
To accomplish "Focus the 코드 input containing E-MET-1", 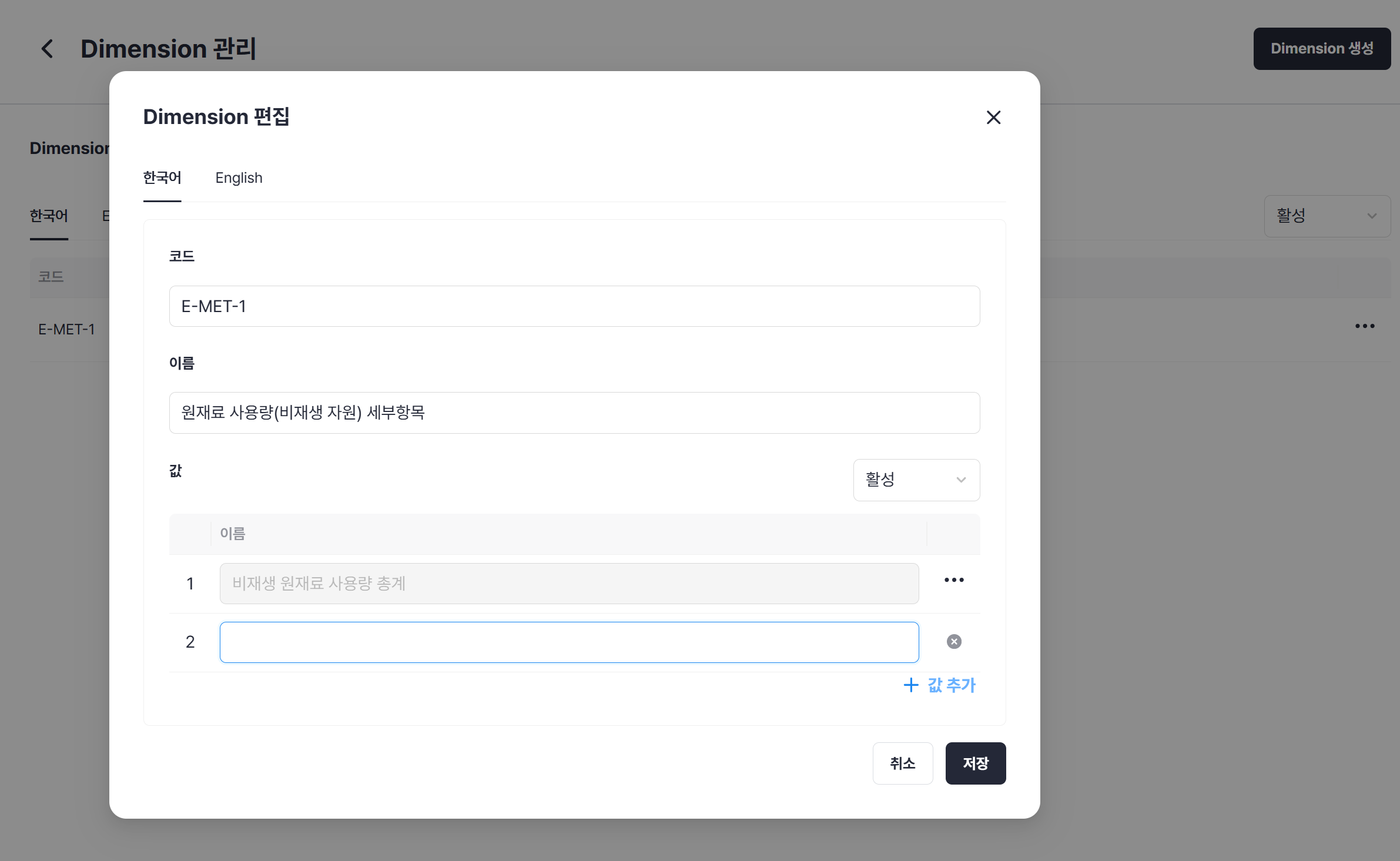I will point(574,306).
